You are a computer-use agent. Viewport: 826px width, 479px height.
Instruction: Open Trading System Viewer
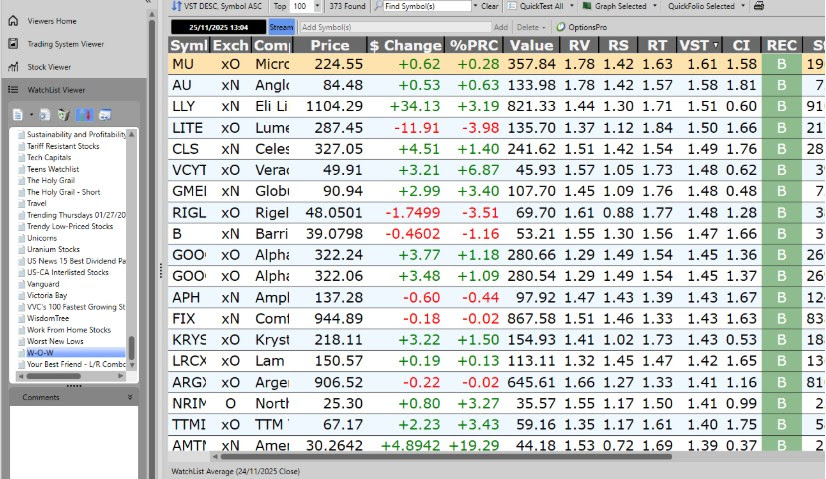pyautogui.click(x=65, y=44)
